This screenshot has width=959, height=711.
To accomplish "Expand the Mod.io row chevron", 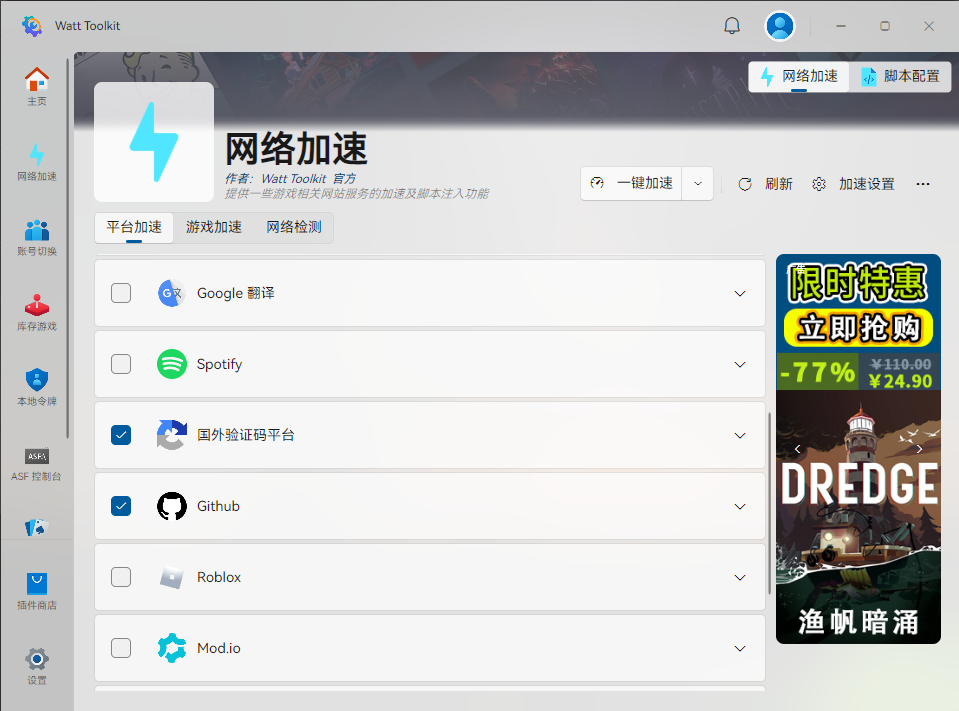I will 740,648.
